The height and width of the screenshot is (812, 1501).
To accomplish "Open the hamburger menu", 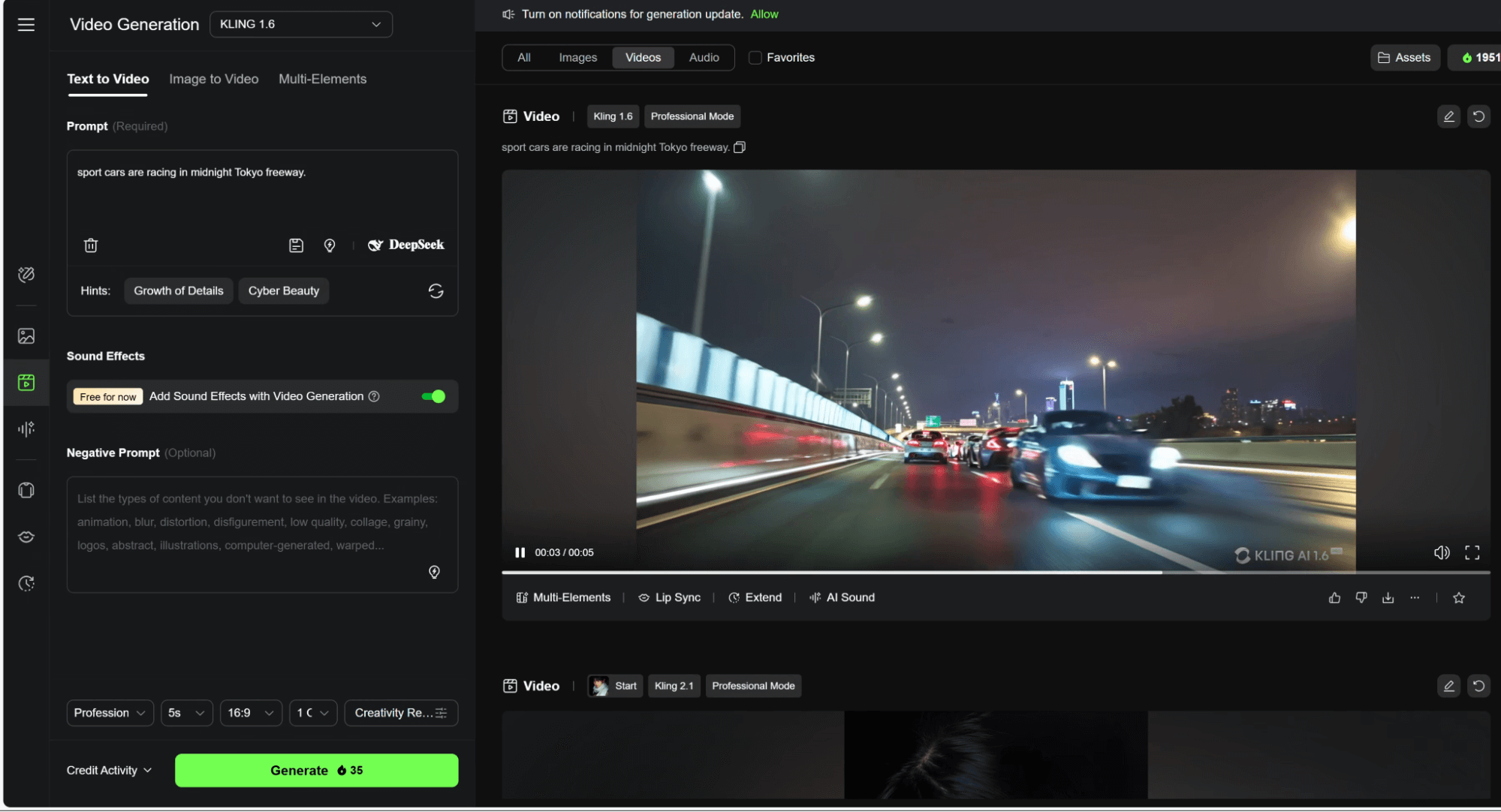I will 26,25.
